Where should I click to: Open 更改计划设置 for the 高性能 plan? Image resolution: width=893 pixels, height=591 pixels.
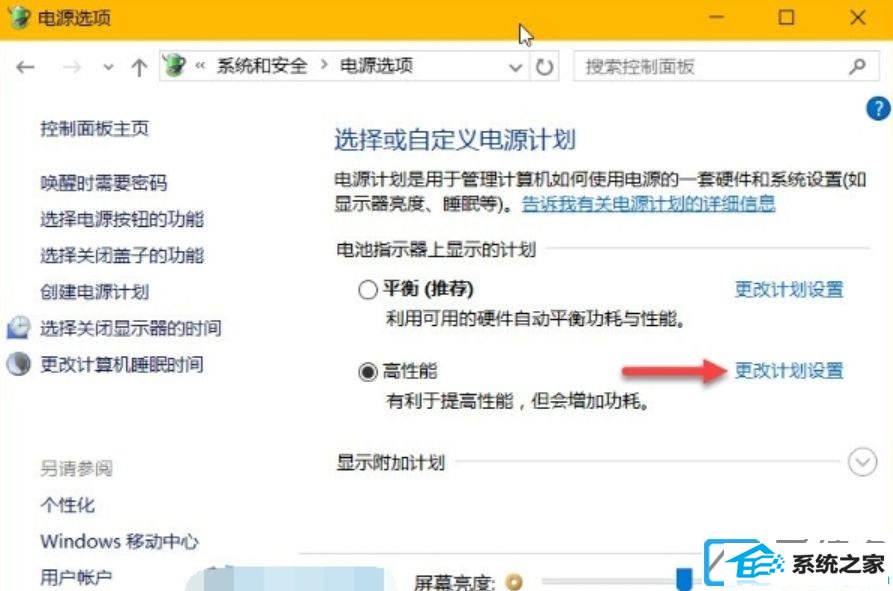click(x=789, y=371)
